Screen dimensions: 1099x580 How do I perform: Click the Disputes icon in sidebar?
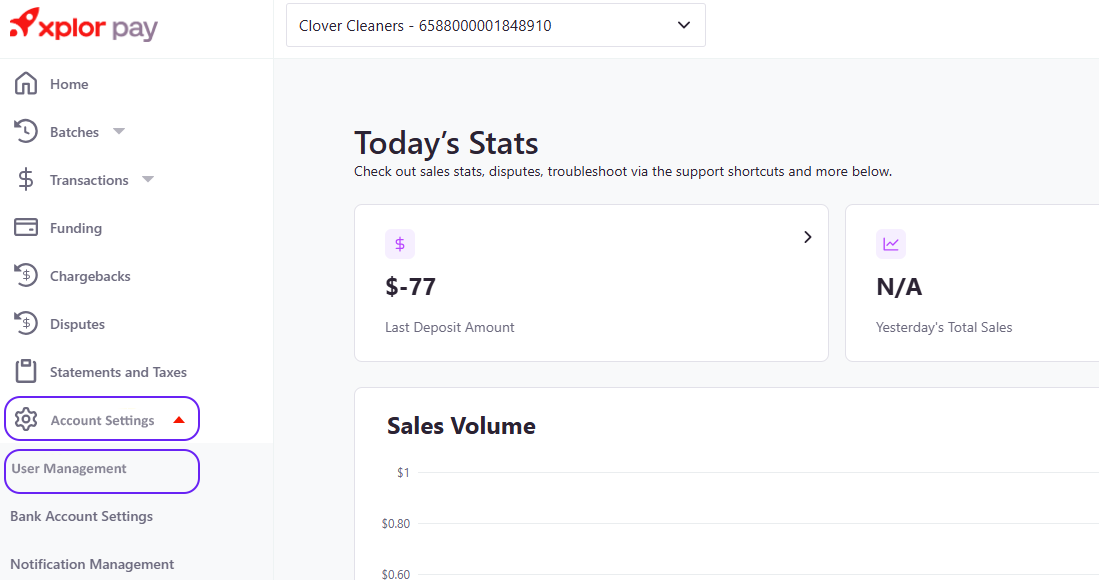26,324
